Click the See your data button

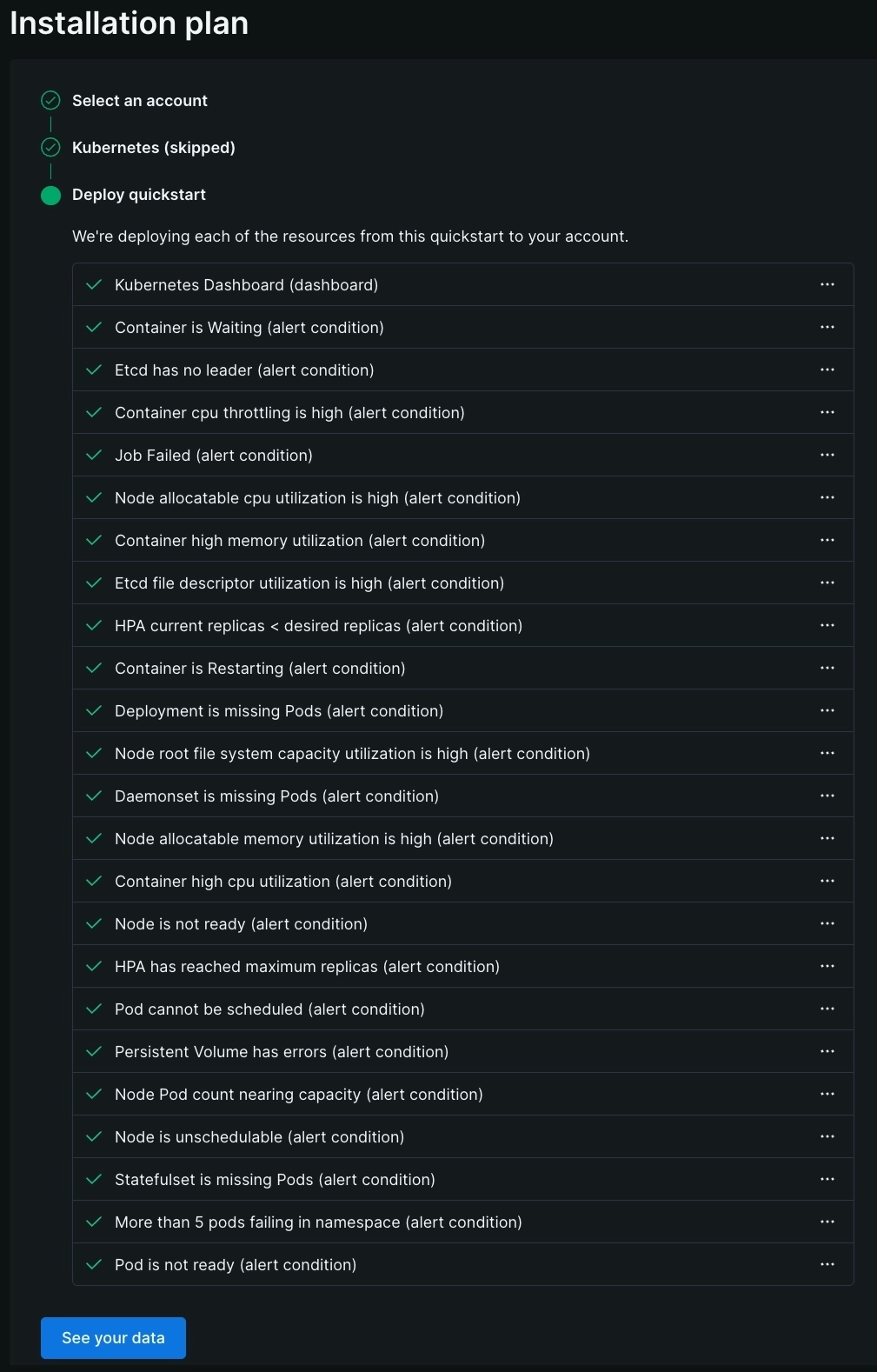(x=113, y=1337)
